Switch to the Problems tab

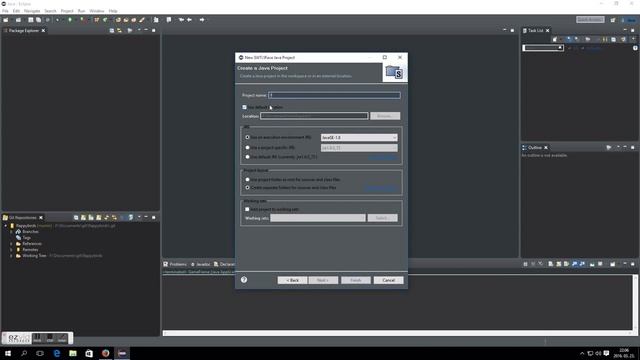(175, 264)
